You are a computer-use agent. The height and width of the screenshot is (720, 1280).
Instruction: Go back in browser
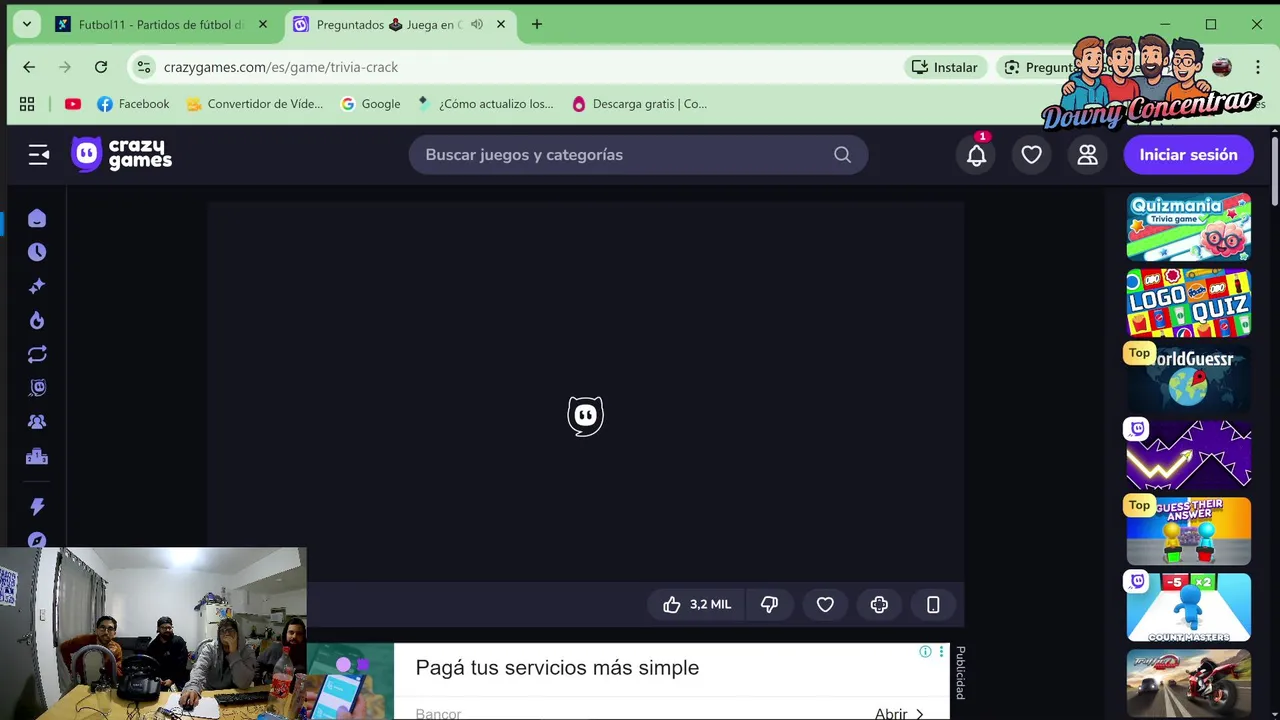pos(29,67)
